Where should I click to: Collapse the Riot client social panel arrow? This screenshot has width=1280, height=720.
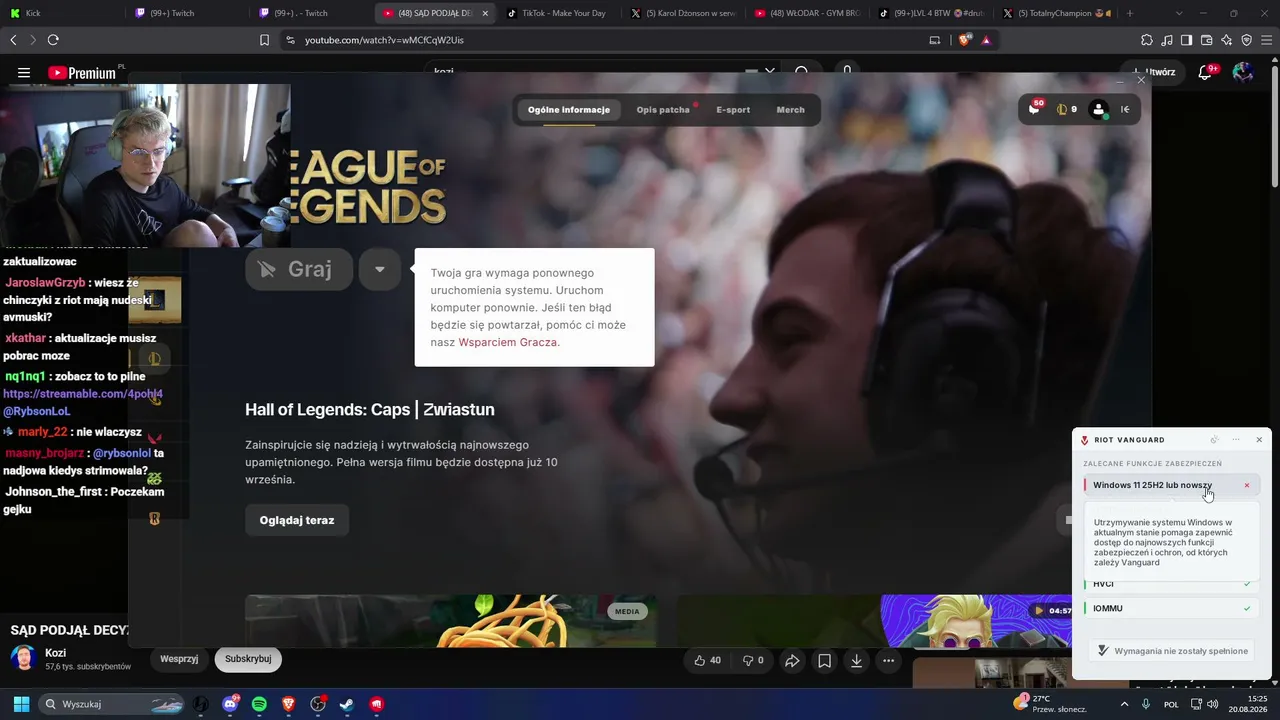pyautogui.click(x=1125, y=110)
